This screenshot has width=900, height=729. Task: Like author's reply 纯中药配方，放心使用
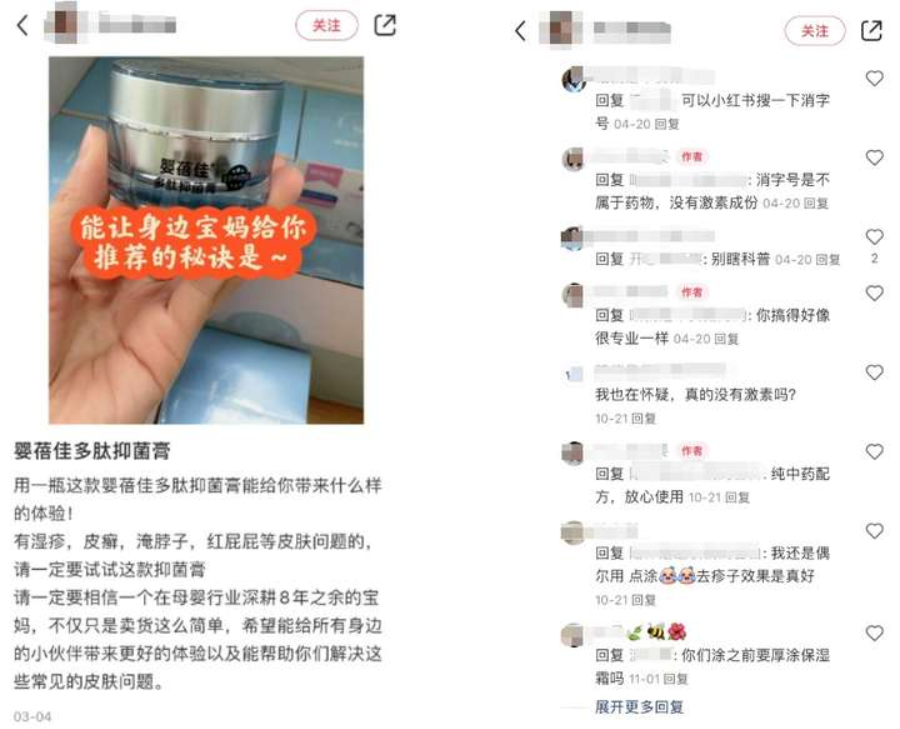pos(874,452)
